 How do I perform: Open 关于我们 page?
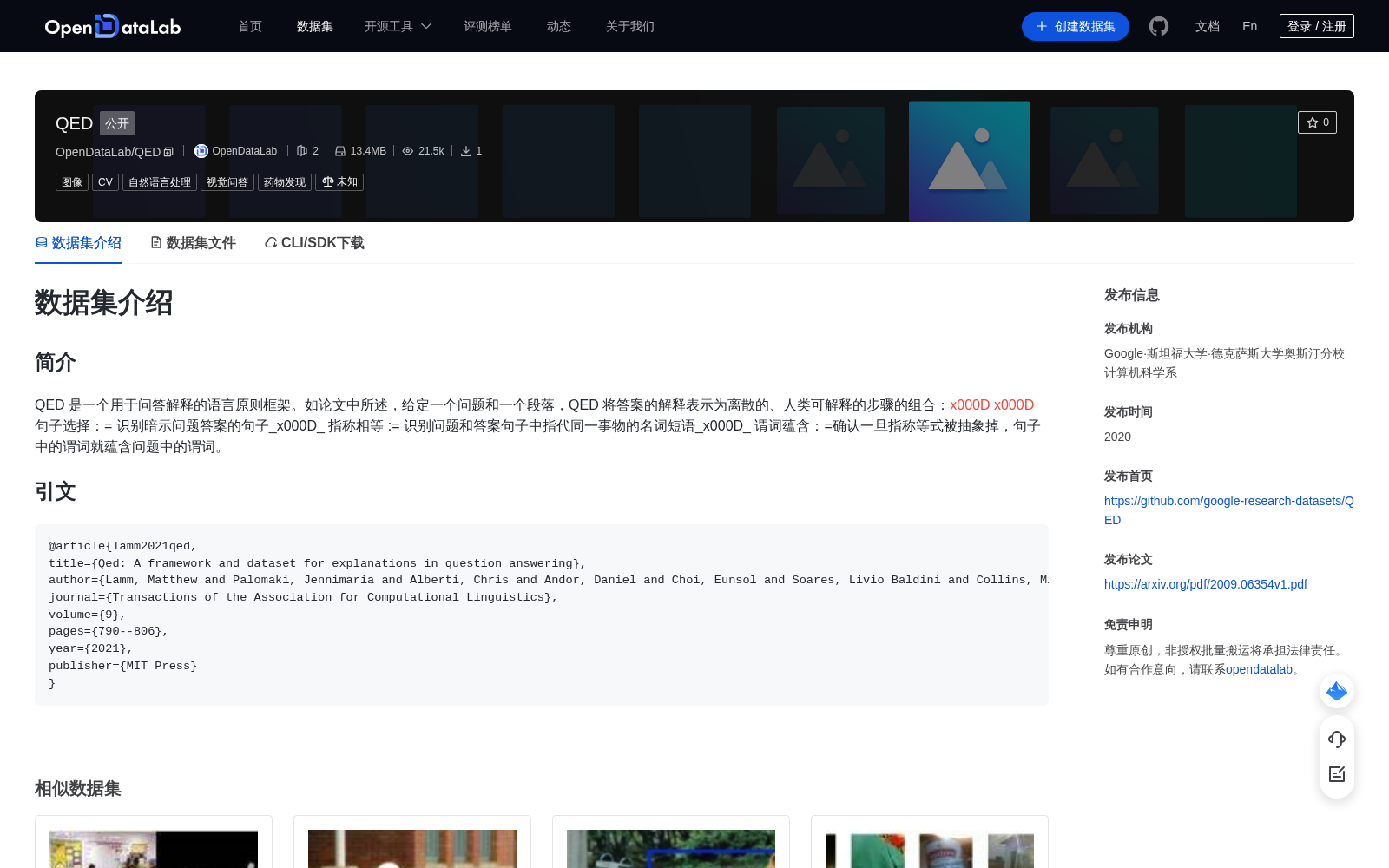630,26
